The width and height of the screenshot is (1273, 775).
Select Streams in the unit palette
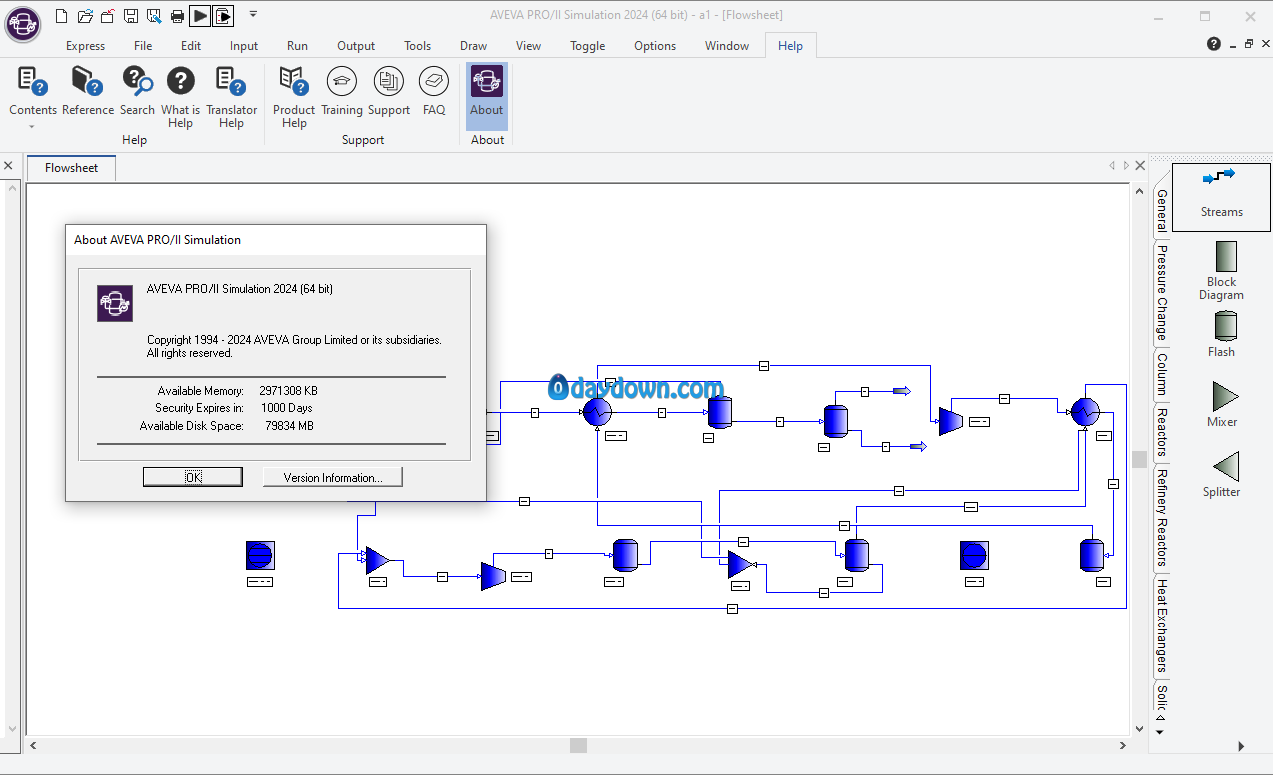point(1221,197)
